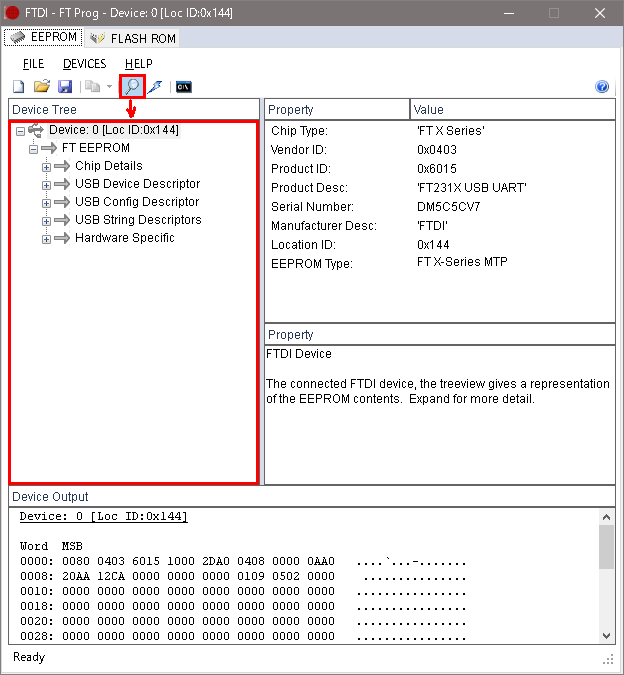
Task: Switch to the FLASH ROM tab
Action: click(x=133, y=38)
